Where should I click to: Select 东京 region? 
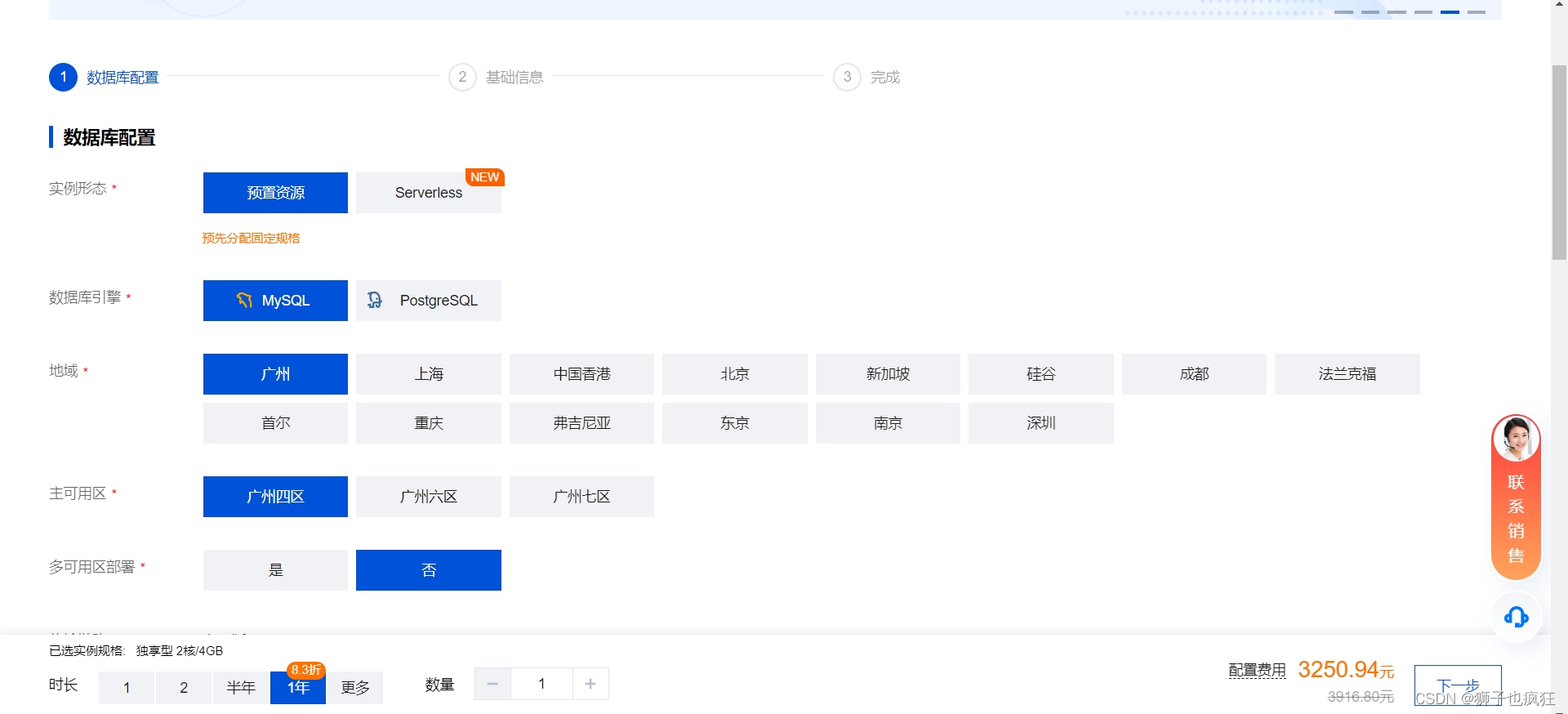point(735,423)
